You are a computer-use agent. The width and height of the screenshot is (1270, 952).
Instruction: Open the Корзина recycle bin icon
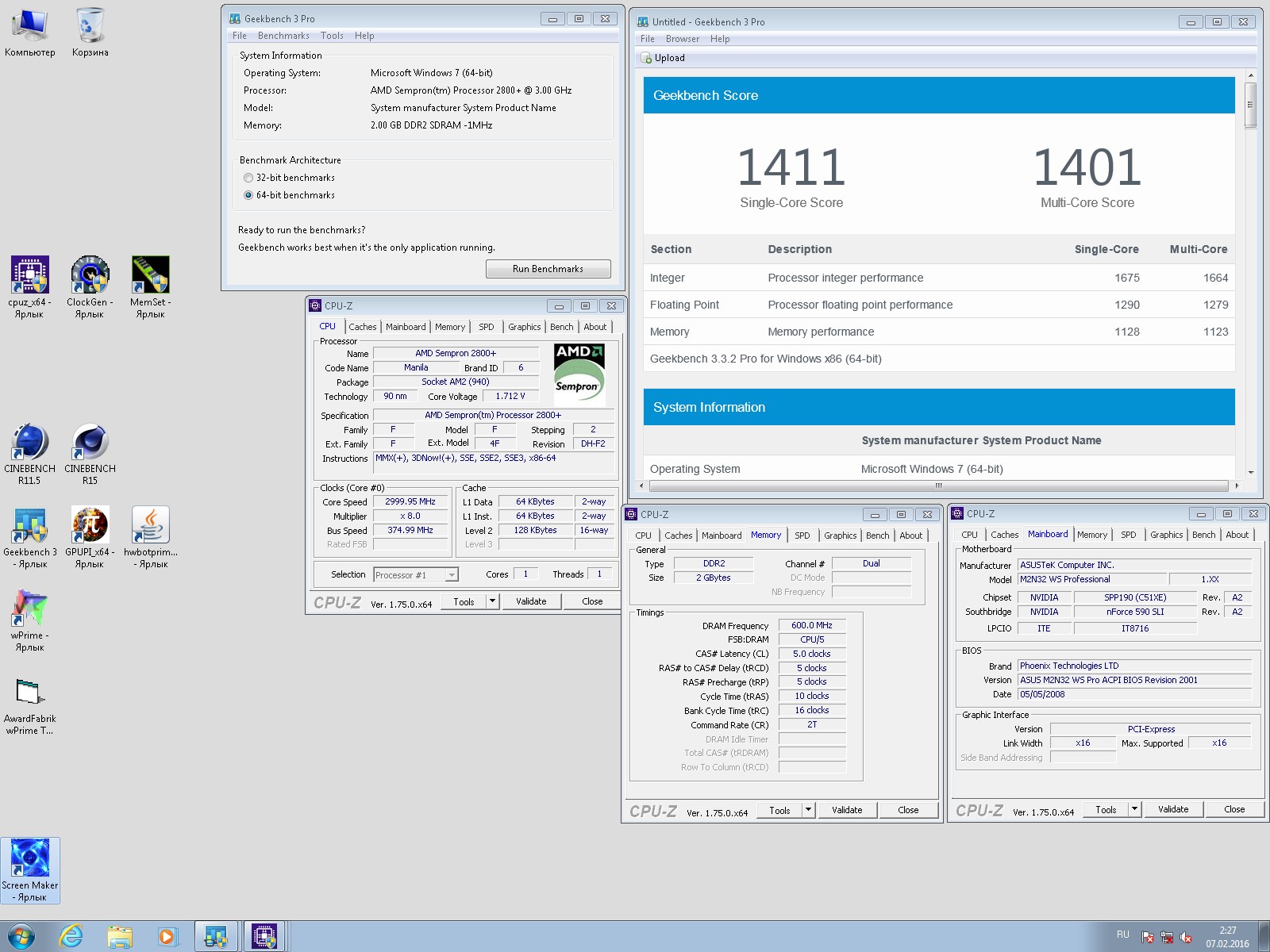(x=90, y=33)
